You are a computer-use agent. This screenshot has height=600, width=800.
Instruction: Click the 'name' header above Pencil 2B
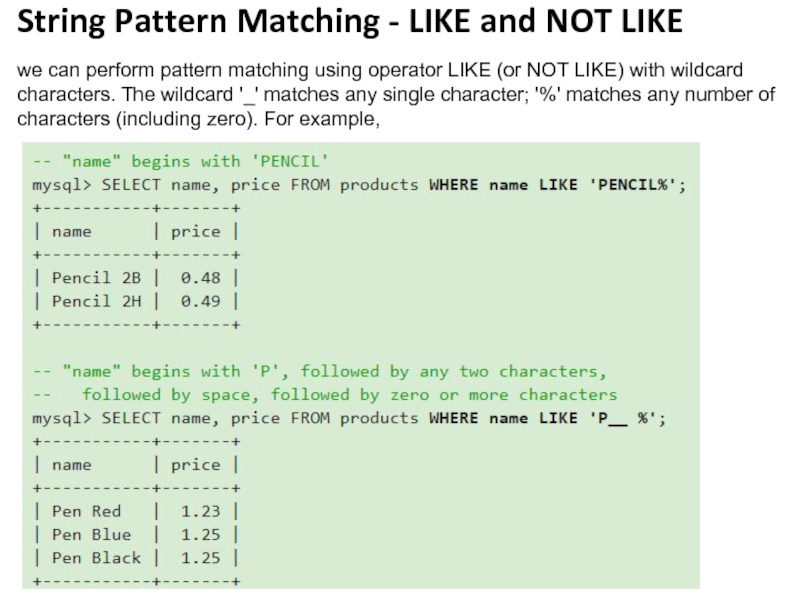[x=71, y=231]
